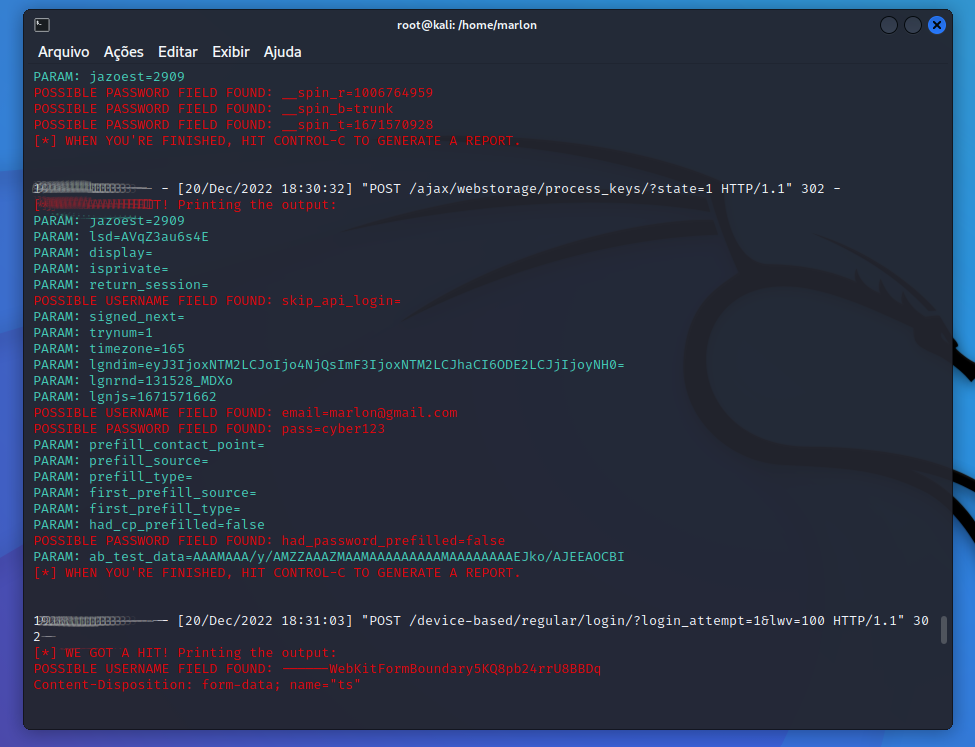
Task: Click the line PARAM: isprivate=
Action: tap(101, 269)
